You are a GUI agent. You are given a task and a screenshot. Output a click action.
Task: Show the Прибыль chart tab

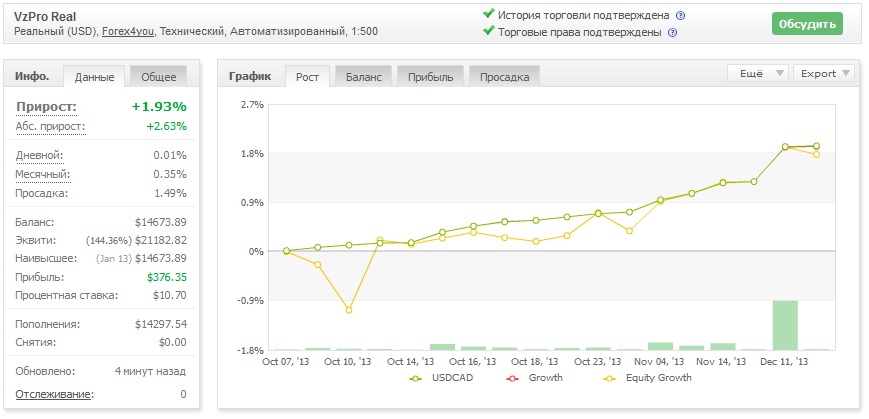pyautogui.click(x=431, y=76)
